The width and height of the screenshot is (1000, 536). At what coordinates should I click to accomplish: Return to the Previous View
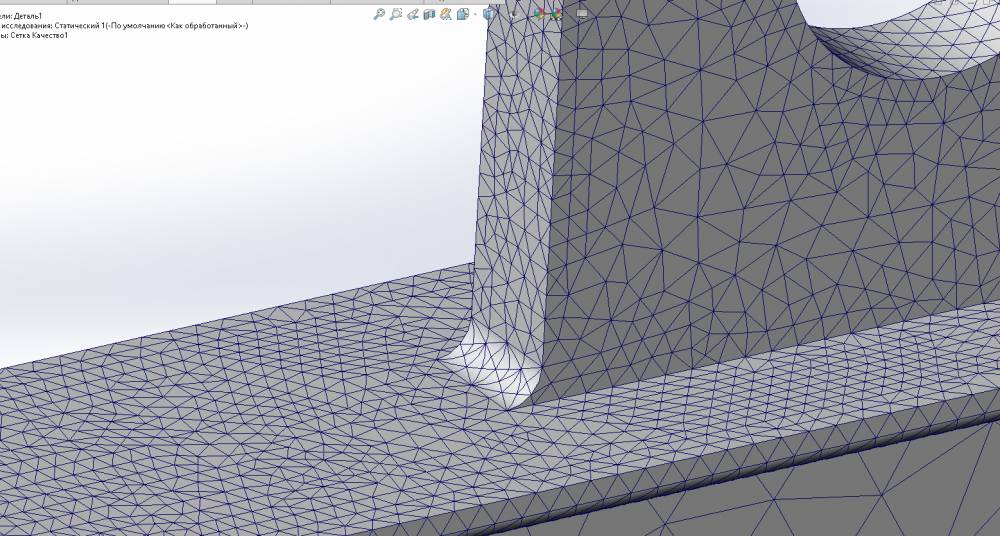click(412, 14)
